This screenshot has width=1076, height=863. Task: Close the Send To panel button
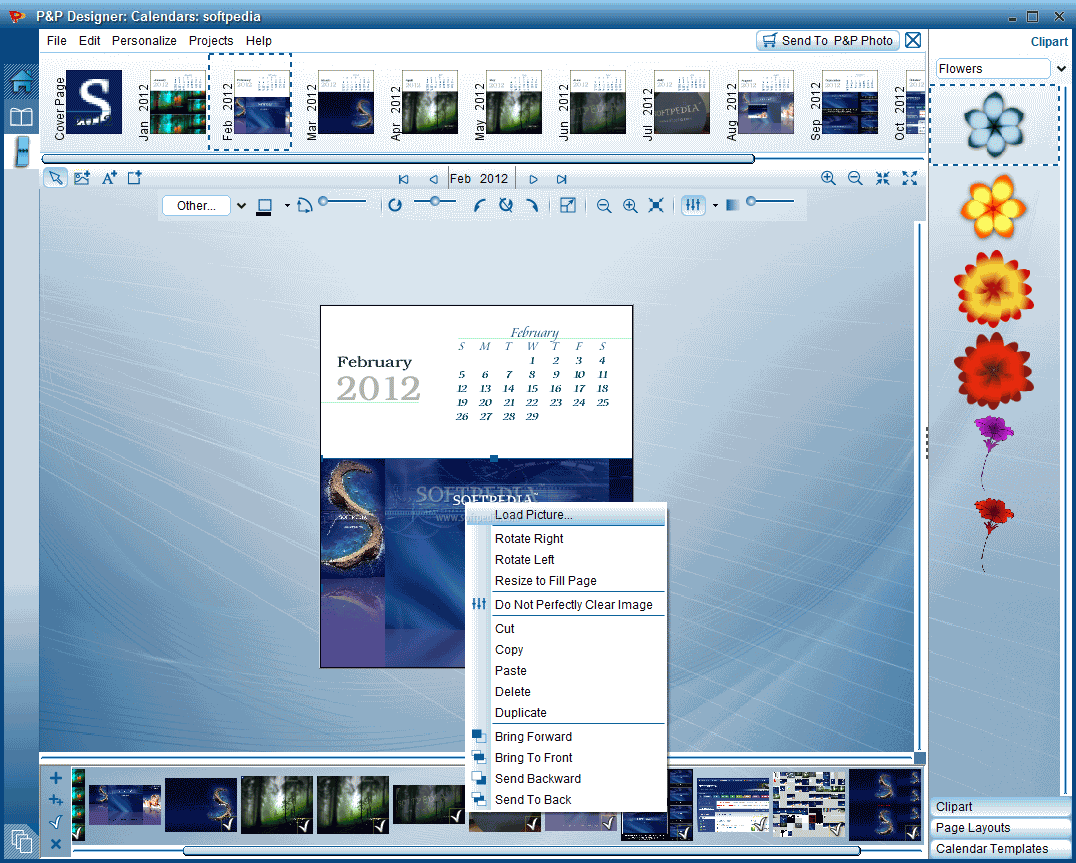point(913,40)
